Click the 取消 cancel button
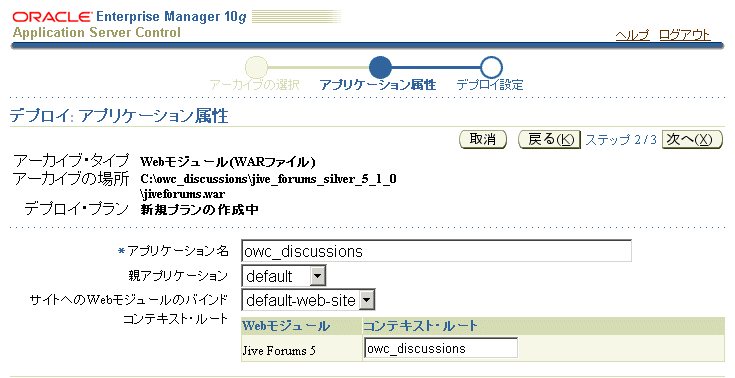The height and width of the screenshot is (378, 735). click(x=483, y=139)
